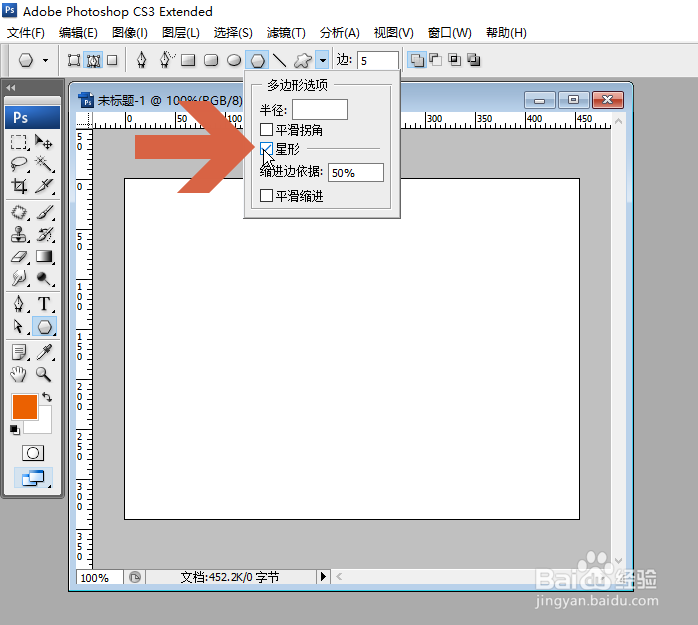Select the Zoom tool
The width and height of the screenshot is (698, 625).
[44, 374]
